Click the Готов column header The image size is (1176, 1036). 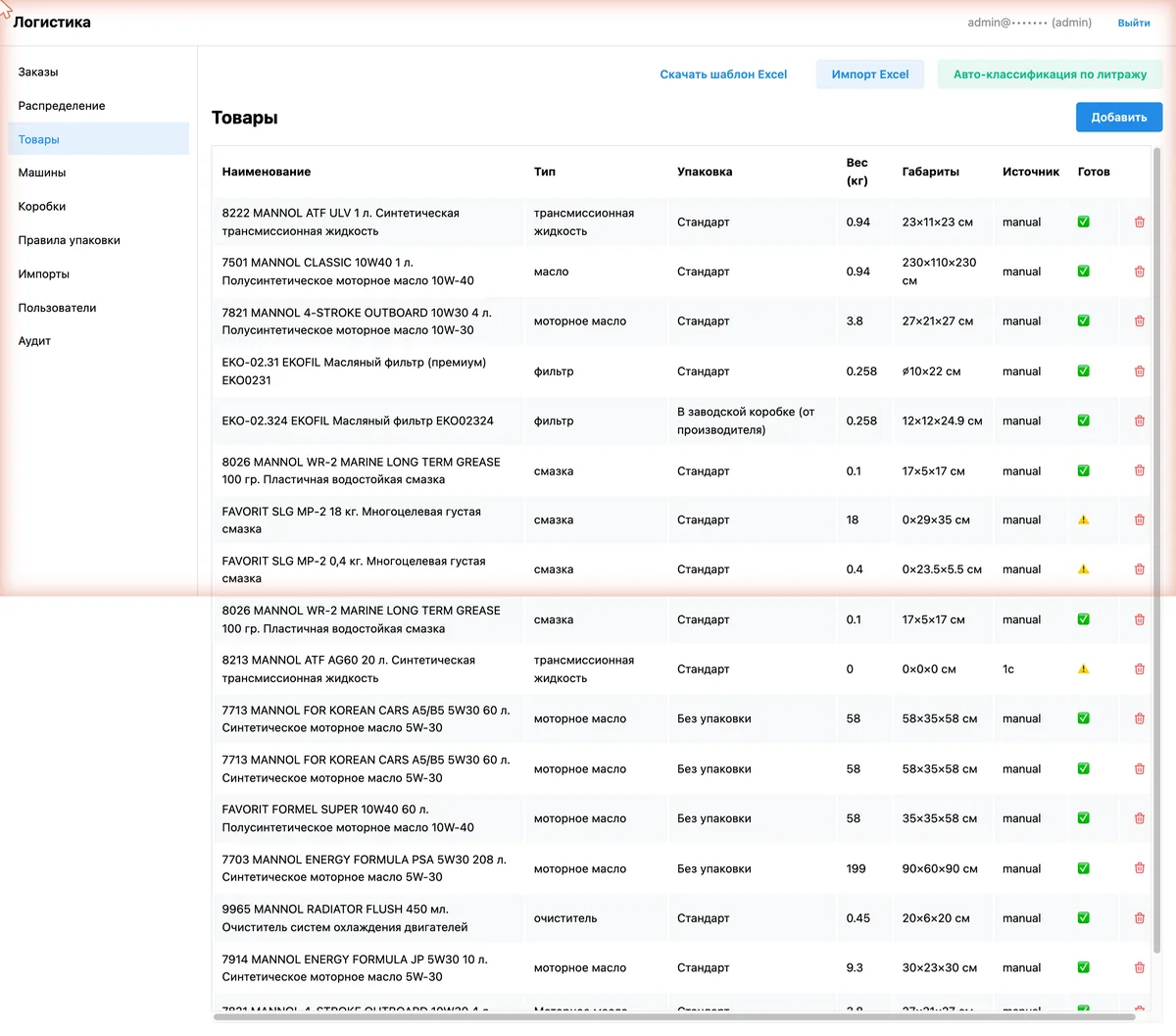(x=1094, y=172)
